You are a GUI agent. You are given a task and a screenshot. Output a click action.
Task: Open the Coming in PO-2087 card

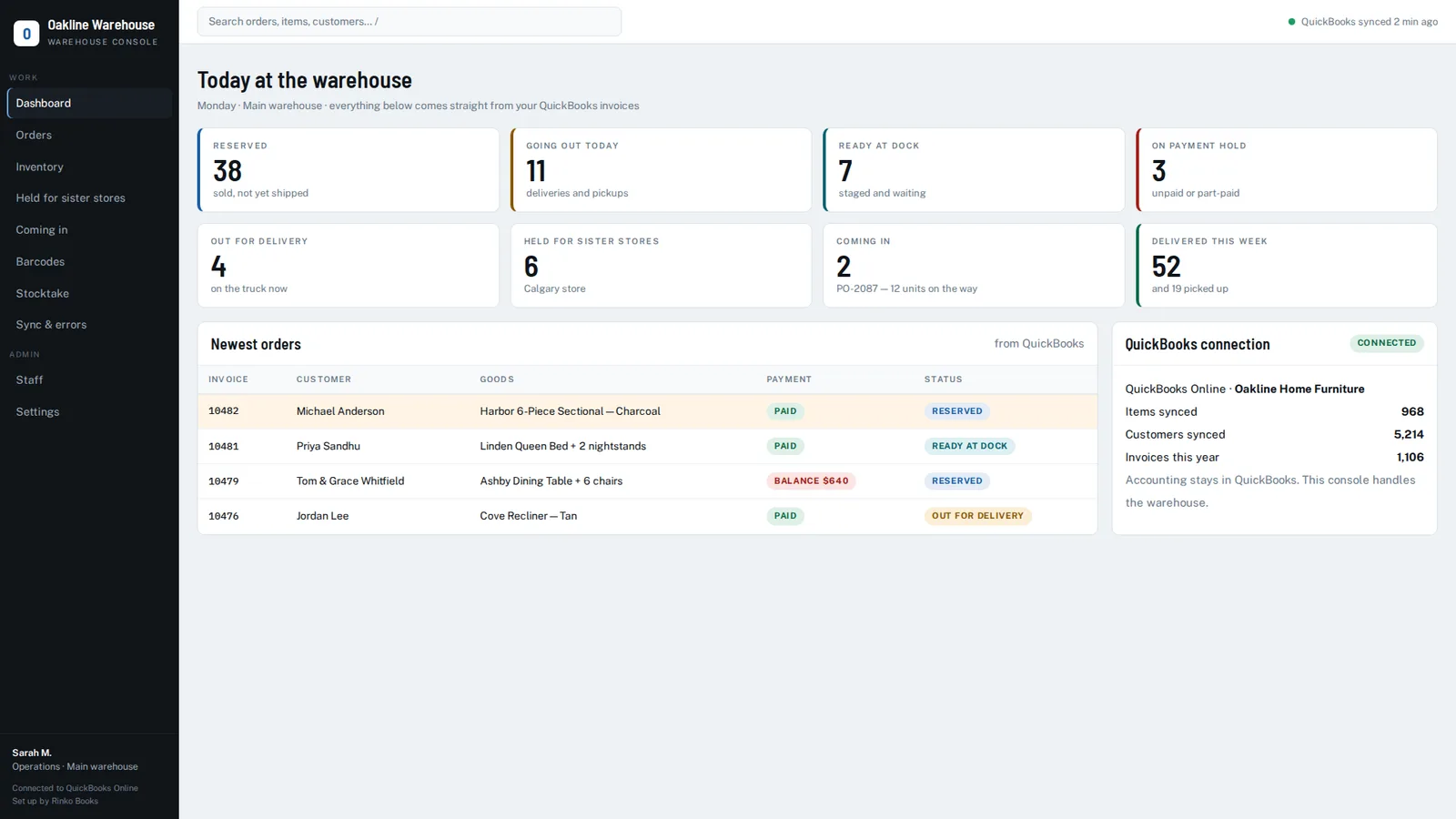974,266
